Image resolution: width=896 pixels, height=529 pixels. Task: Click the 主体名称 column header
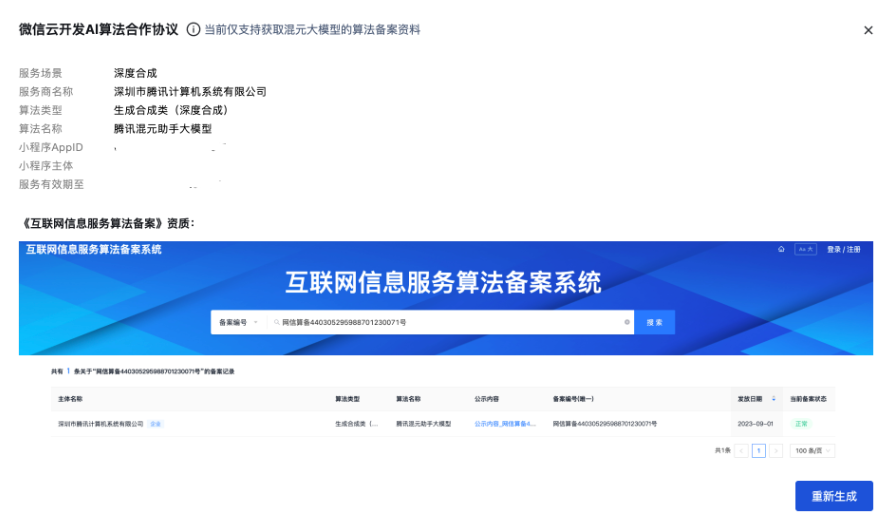pyautogui.click(x=70, y=399)
